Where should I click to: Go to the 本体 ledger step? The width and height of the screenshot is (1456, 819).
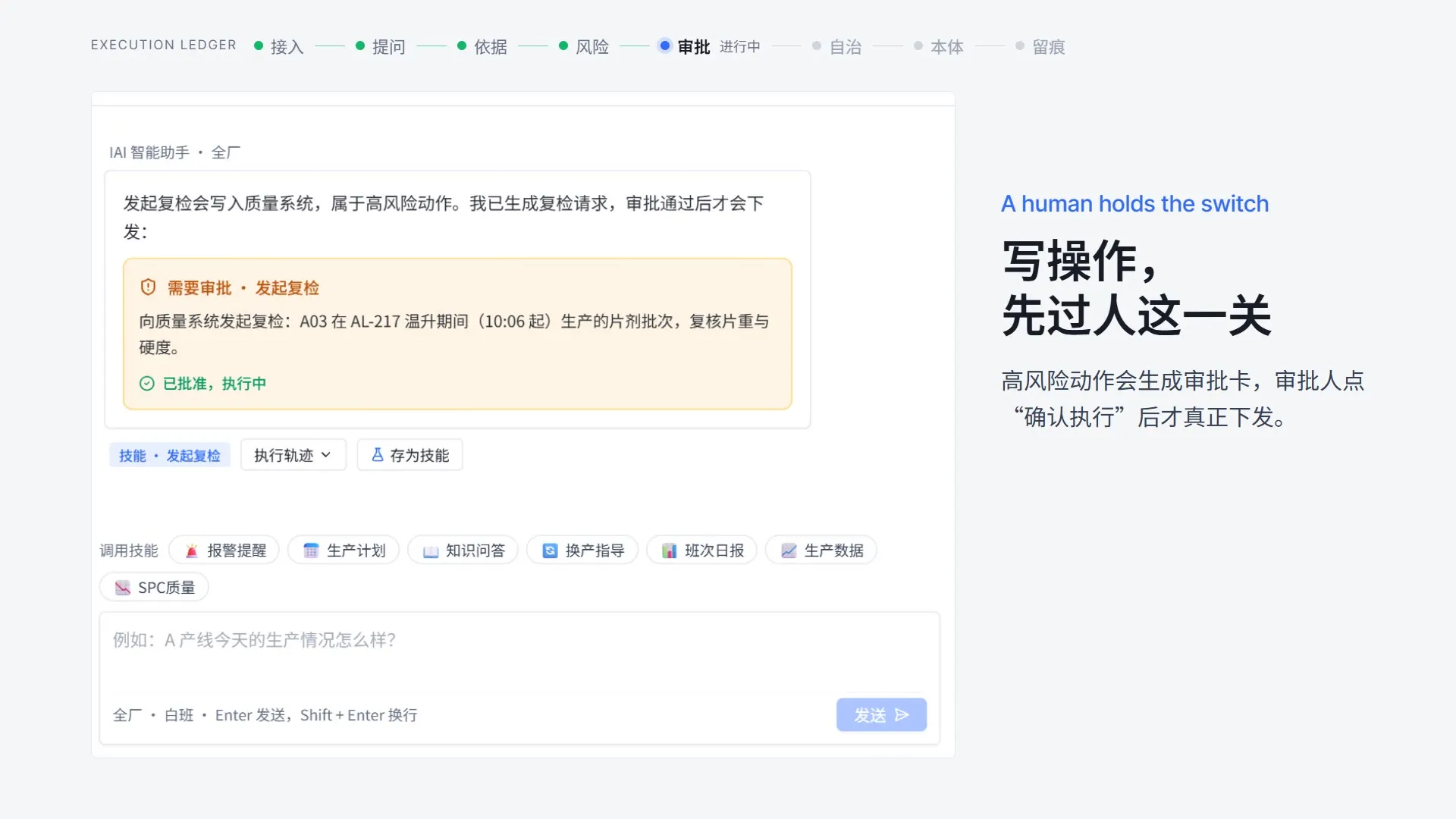(939, 46)
